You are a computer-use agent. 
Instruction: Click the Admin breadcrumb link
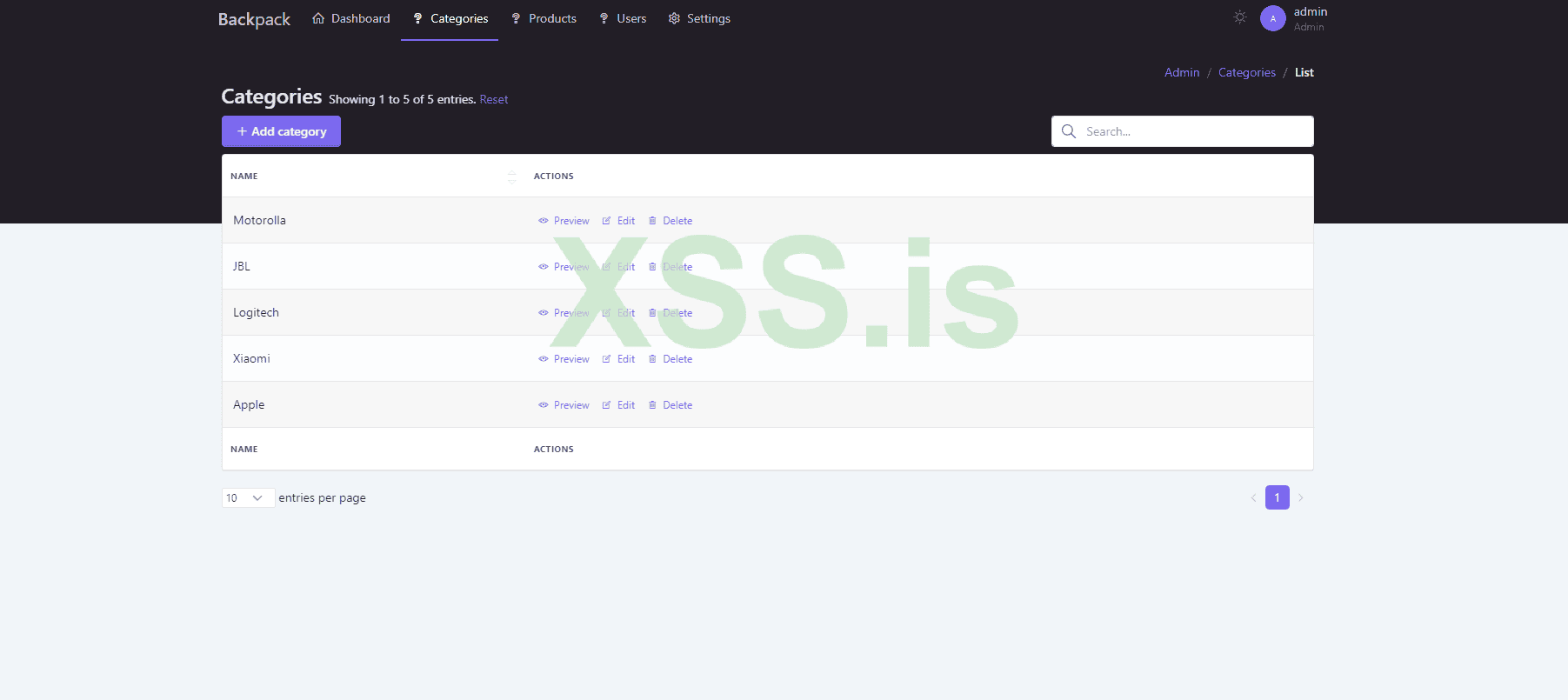click(x=1182, y=72)
